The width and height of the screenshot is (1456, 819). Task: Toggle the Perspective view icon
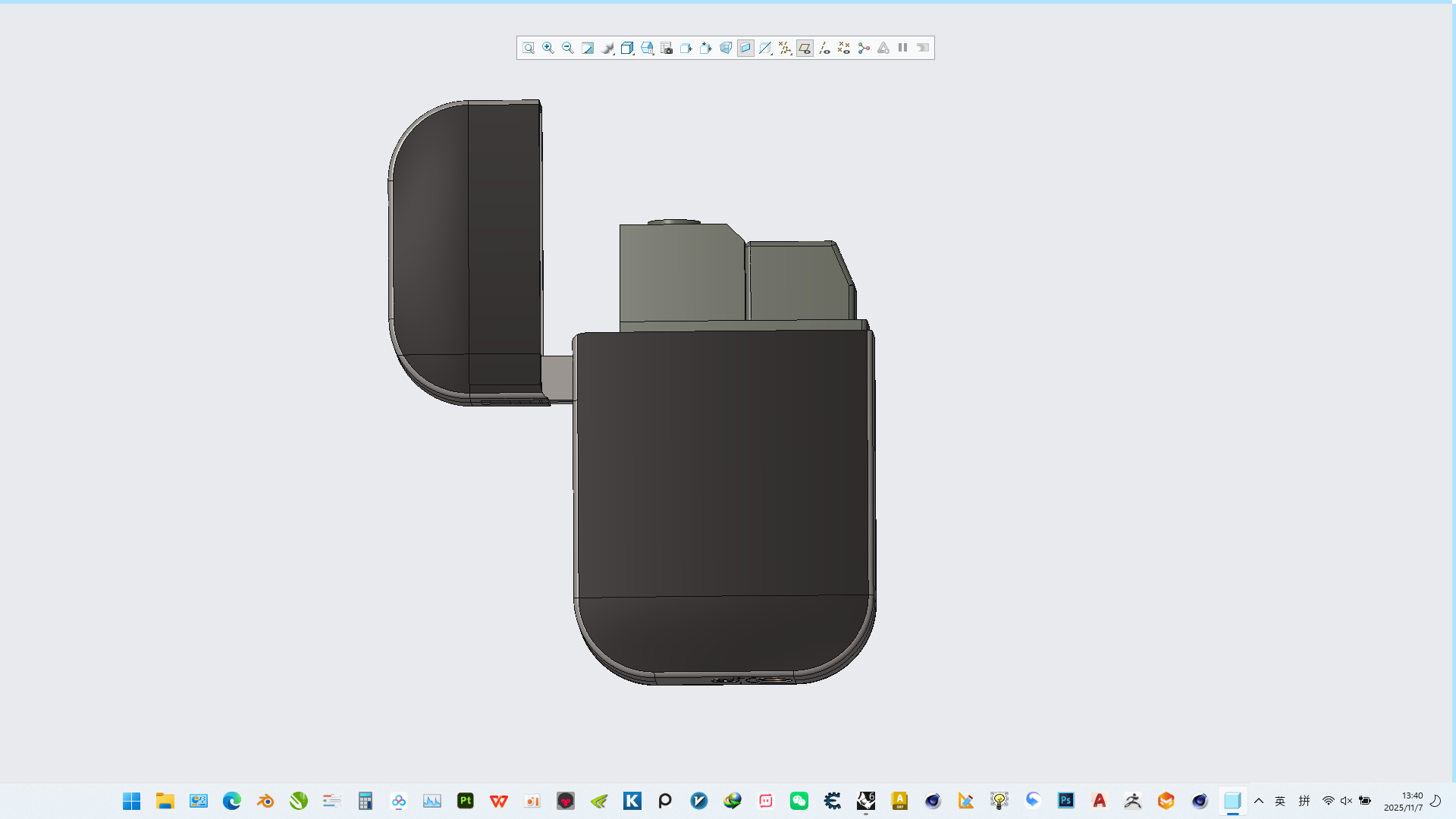[x=726, y=48]
